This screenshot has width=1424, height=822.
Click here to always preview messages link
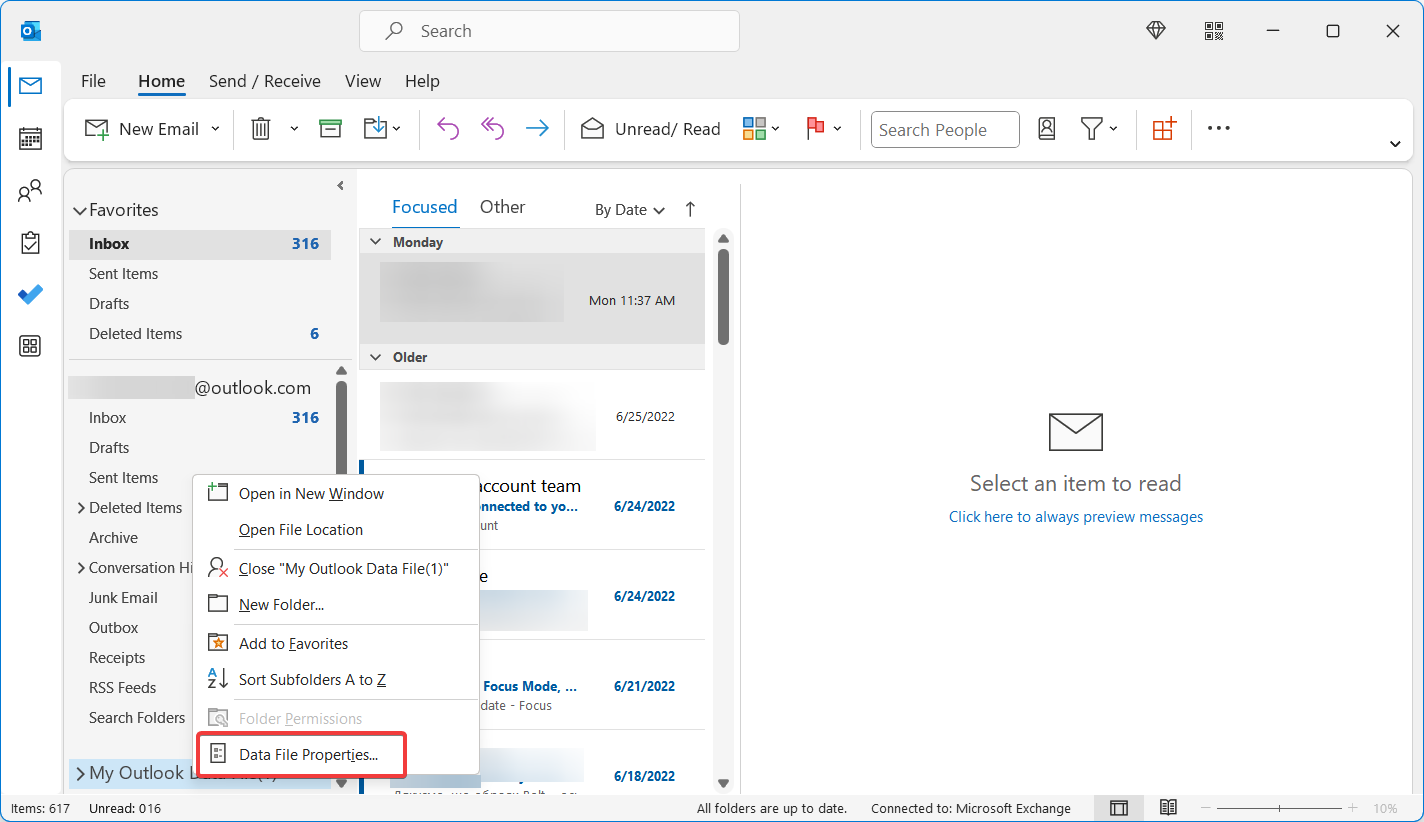(1076, 517)
